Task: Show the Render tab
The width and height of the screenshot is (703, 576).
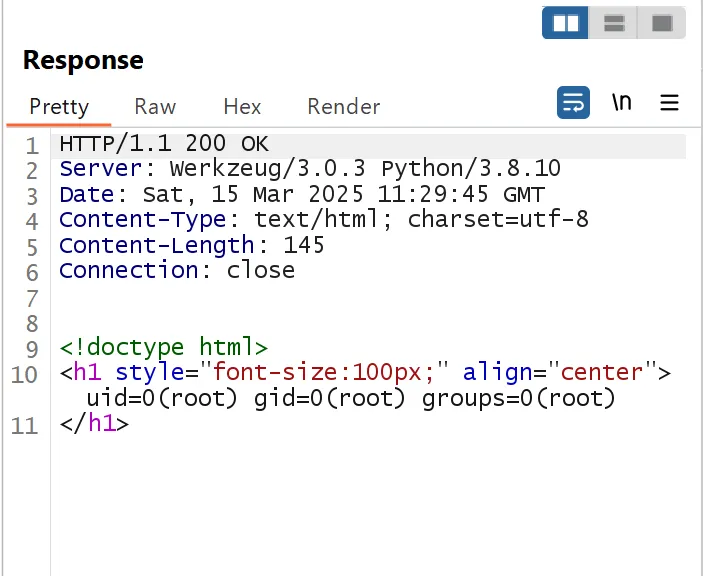Action: pyautogui.click(x=343, y=106)
